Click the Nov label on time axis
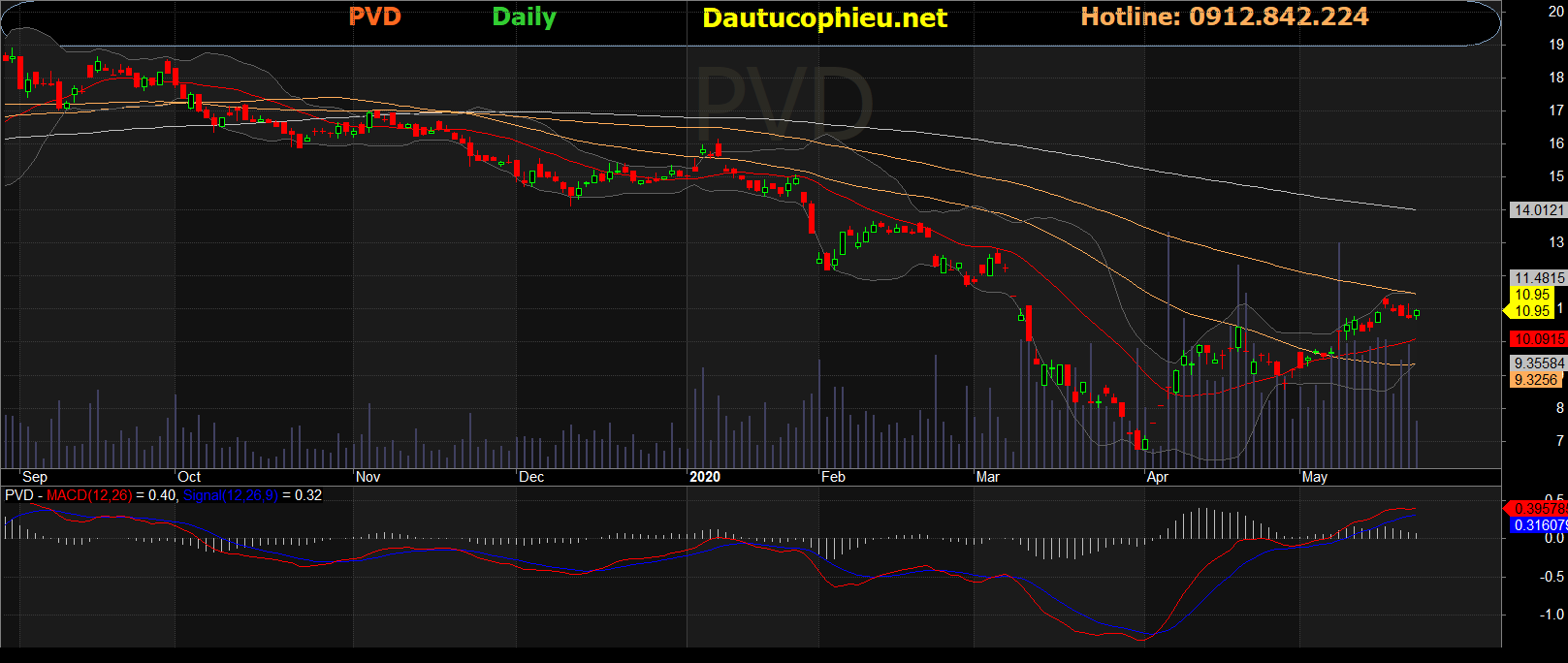Image resolution: width=1568 pixels, height=663 pixels. pyautogui.click(x=368, y=477)
